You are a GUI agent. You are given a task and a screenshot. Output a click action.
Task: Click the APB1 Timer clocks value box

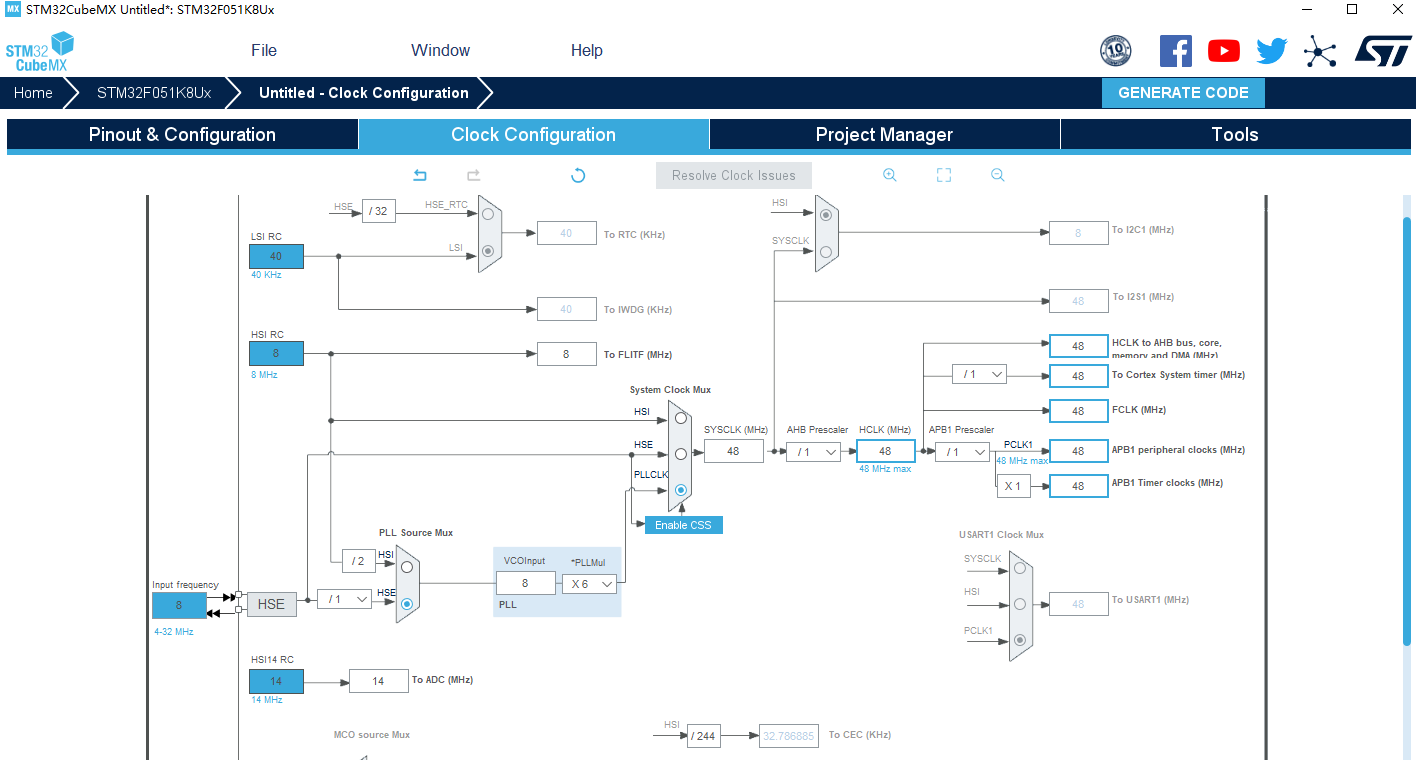[x=1078, y=486]
